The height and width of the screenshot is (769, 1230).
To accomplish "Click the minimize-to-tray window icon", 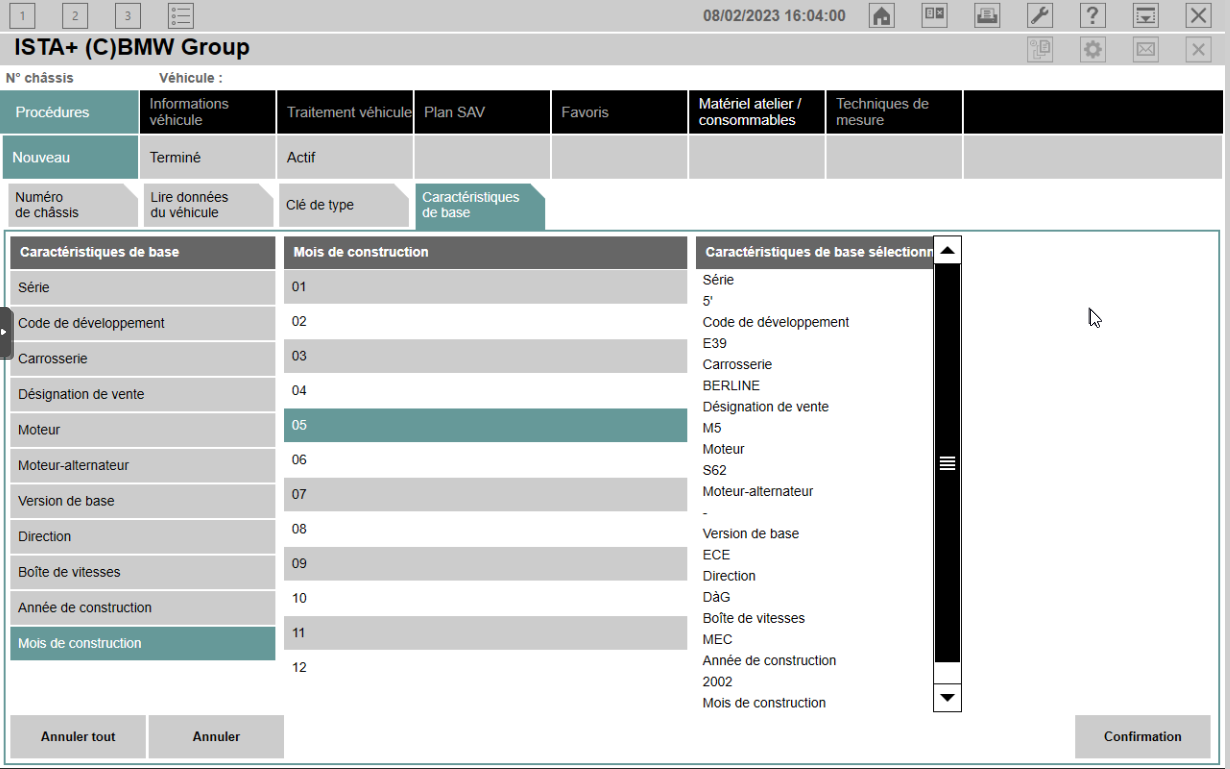I will pos(1146,15).
